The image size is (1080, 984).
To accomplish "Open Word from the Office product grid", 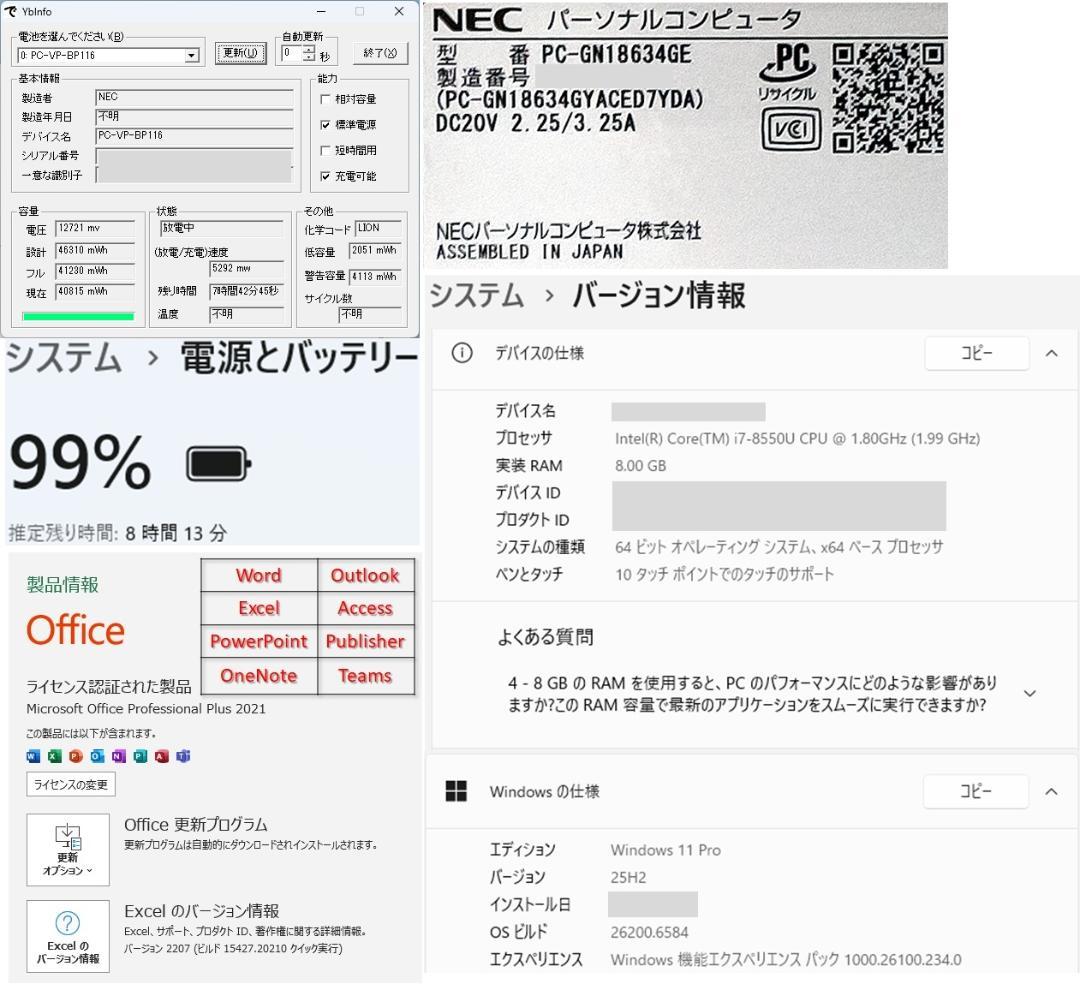I will 258,575.
